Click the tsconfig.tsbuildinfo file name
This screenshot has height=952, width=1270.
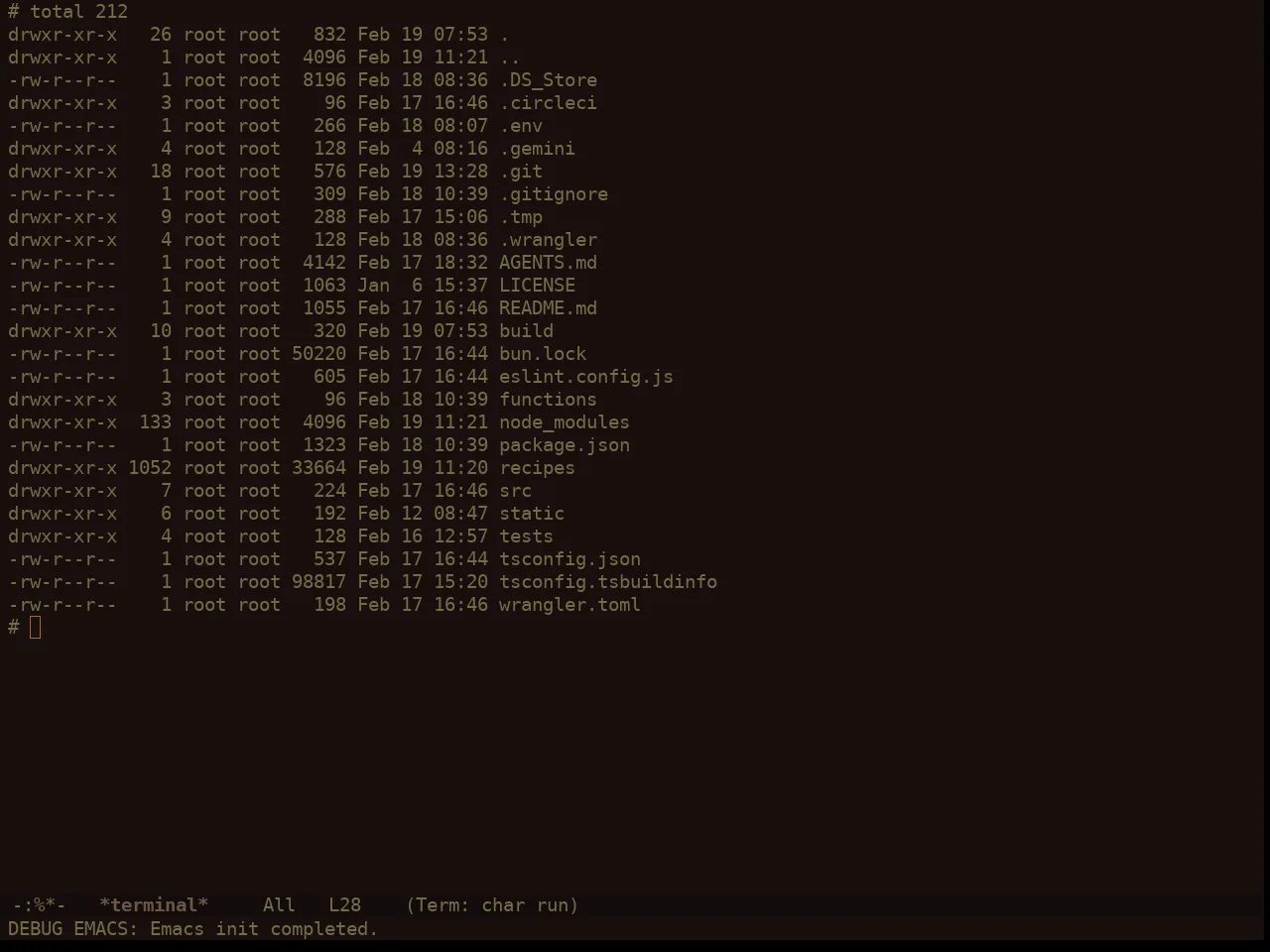pos(608,582)
